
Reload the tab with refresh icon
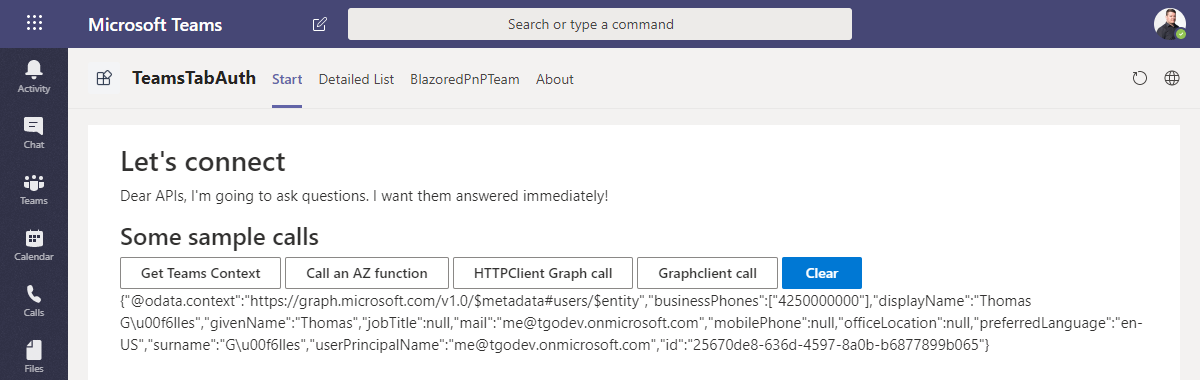click(1139, 79)
